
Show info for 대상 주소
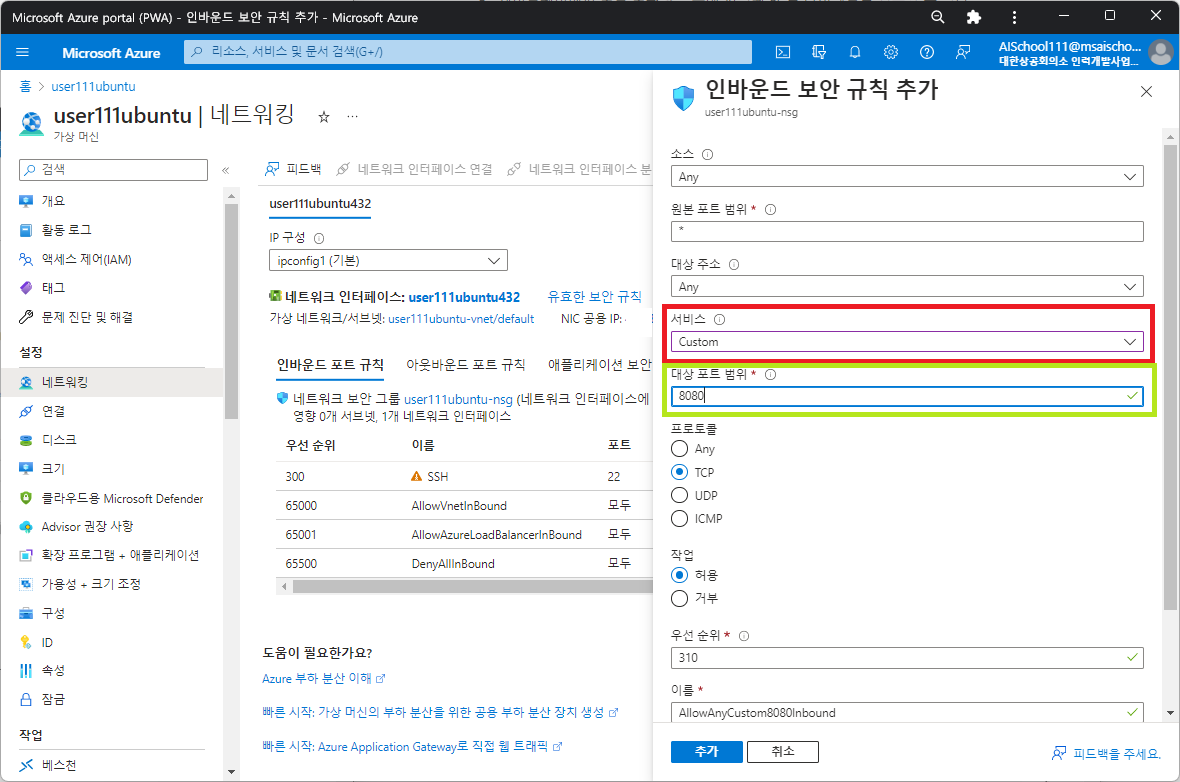[x=734, y=265]
